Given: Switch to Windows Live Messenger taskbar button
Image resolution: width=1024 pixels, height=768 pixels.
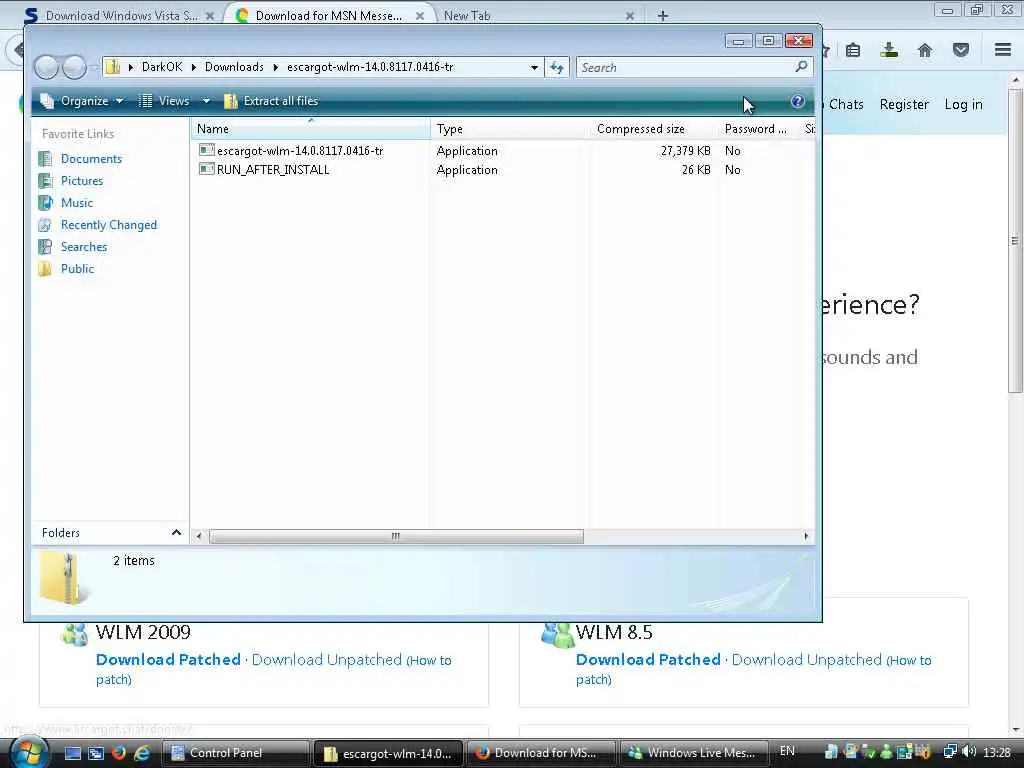Looking at the screenshot, I should coord(693,753).
